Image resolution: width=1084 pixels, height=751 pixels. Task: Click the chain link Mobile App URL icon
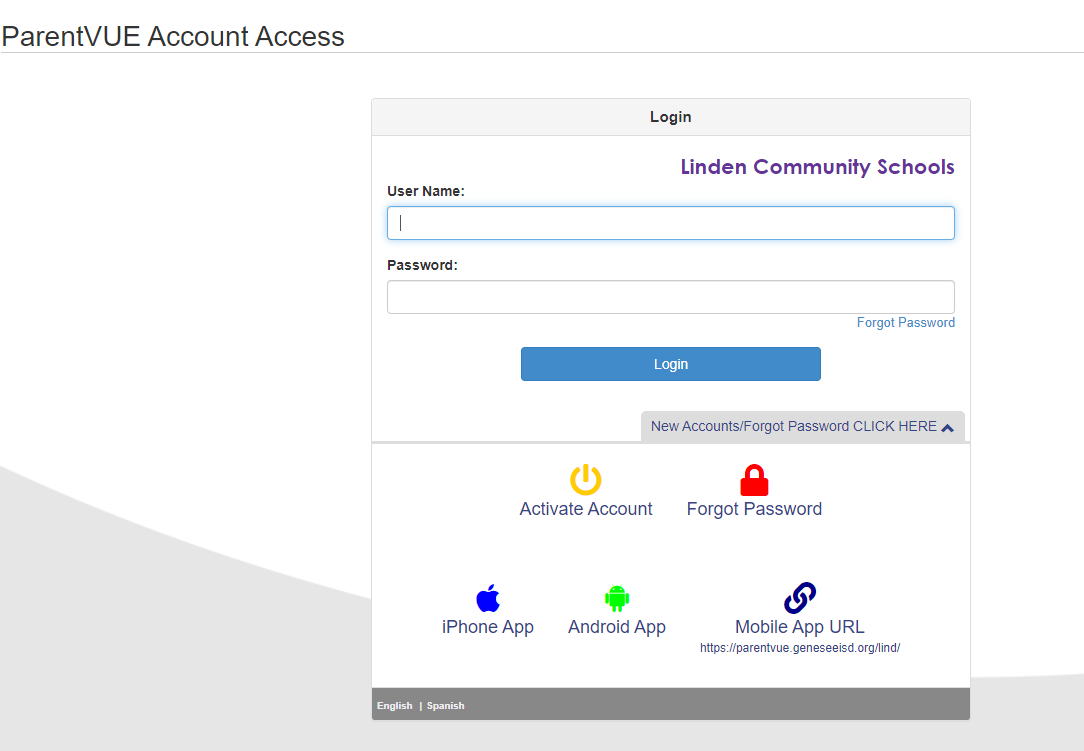point(800,597)
